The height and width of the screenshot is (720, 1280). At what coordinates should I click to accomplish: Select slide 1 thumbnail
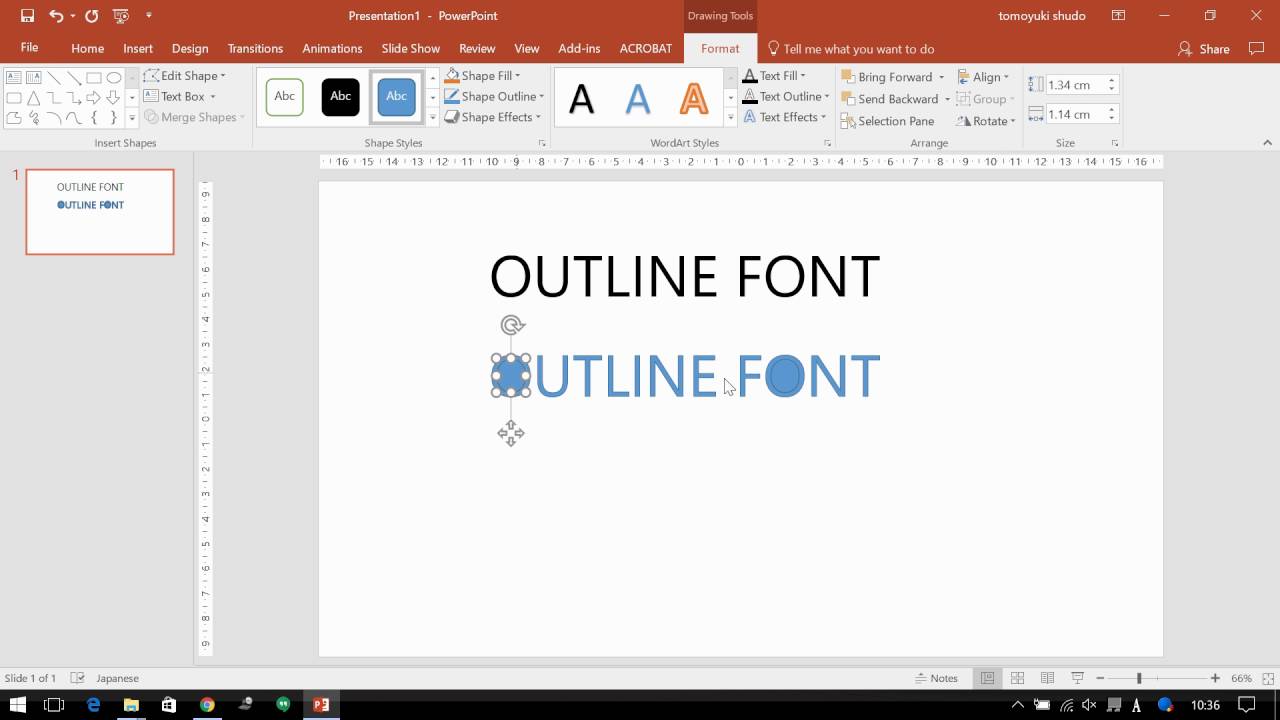[100, 212]
